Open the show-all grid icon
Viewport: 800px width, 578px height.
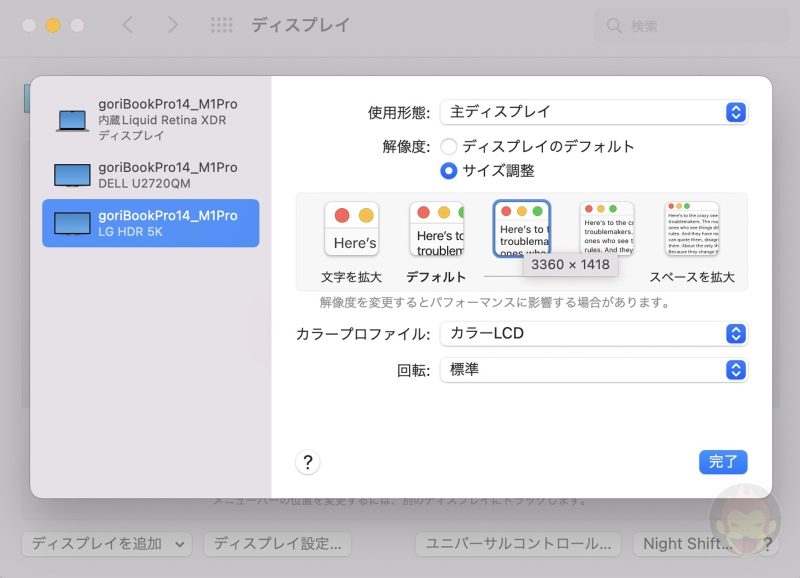point(222,25)
